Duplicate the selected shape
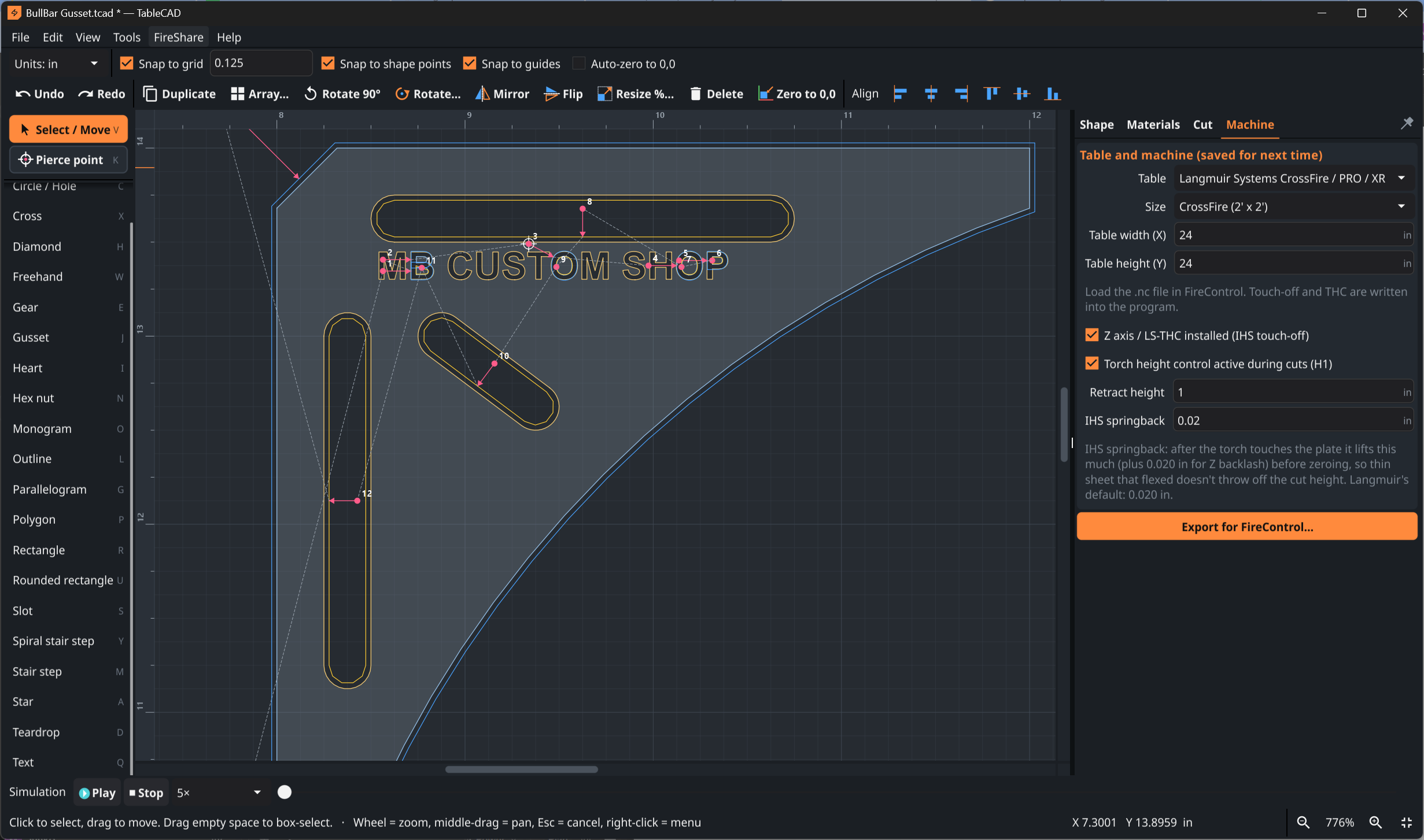This screenshot has width=1424, height=840. coord(179,94)
